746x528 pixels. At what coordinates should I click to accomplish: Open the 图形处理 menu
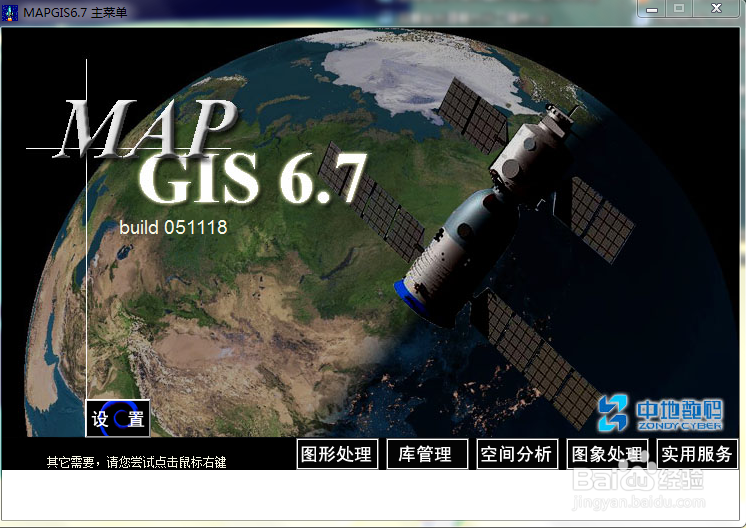337,454
